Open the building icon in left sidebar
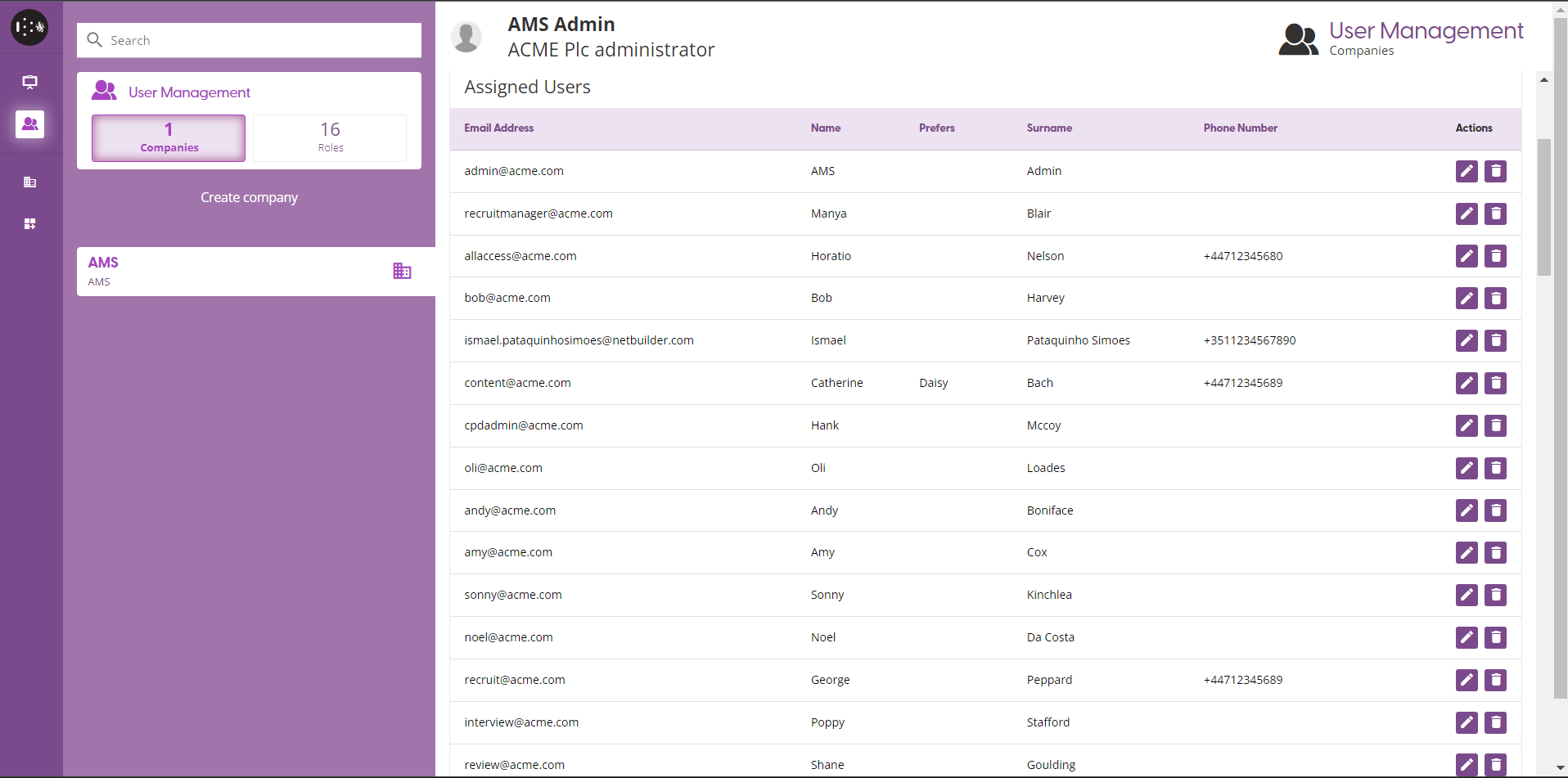This screenshot has width=1568, height=778. point(30,182)
